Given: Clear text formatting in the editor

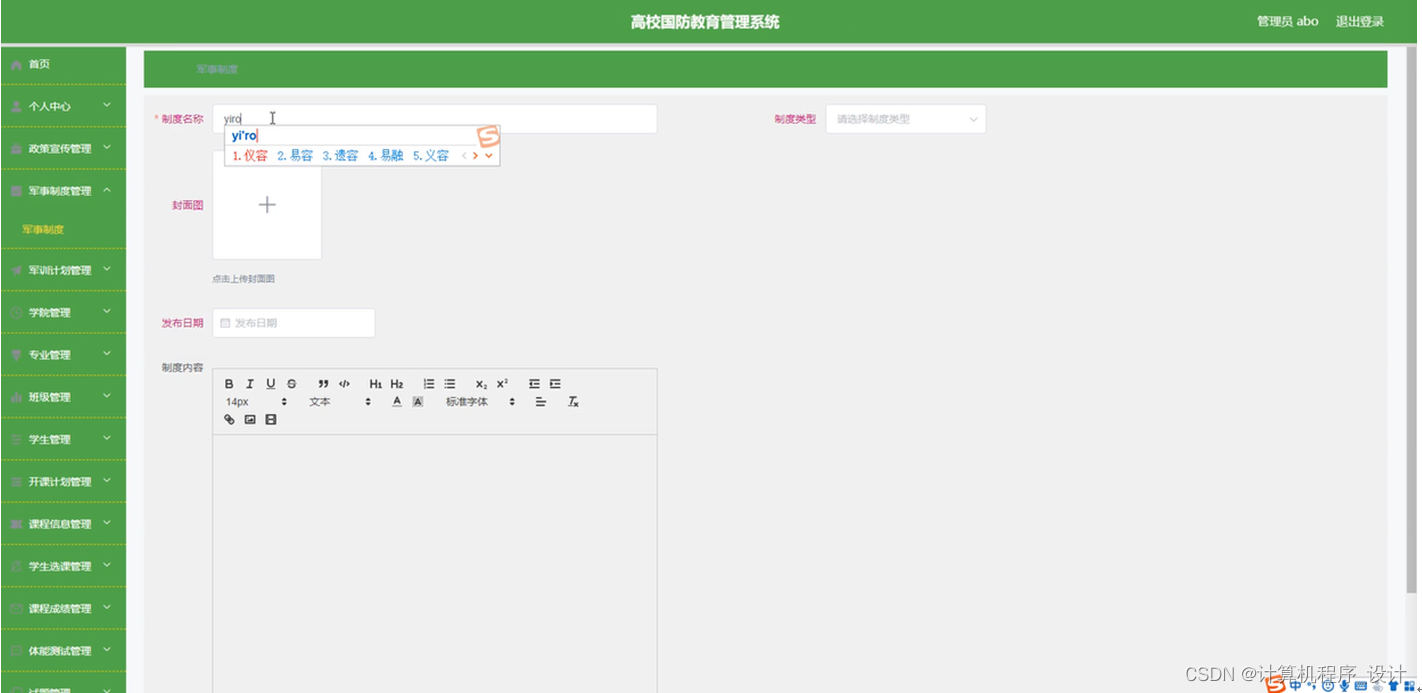Looking at the screenshot, I should [573, 402].
